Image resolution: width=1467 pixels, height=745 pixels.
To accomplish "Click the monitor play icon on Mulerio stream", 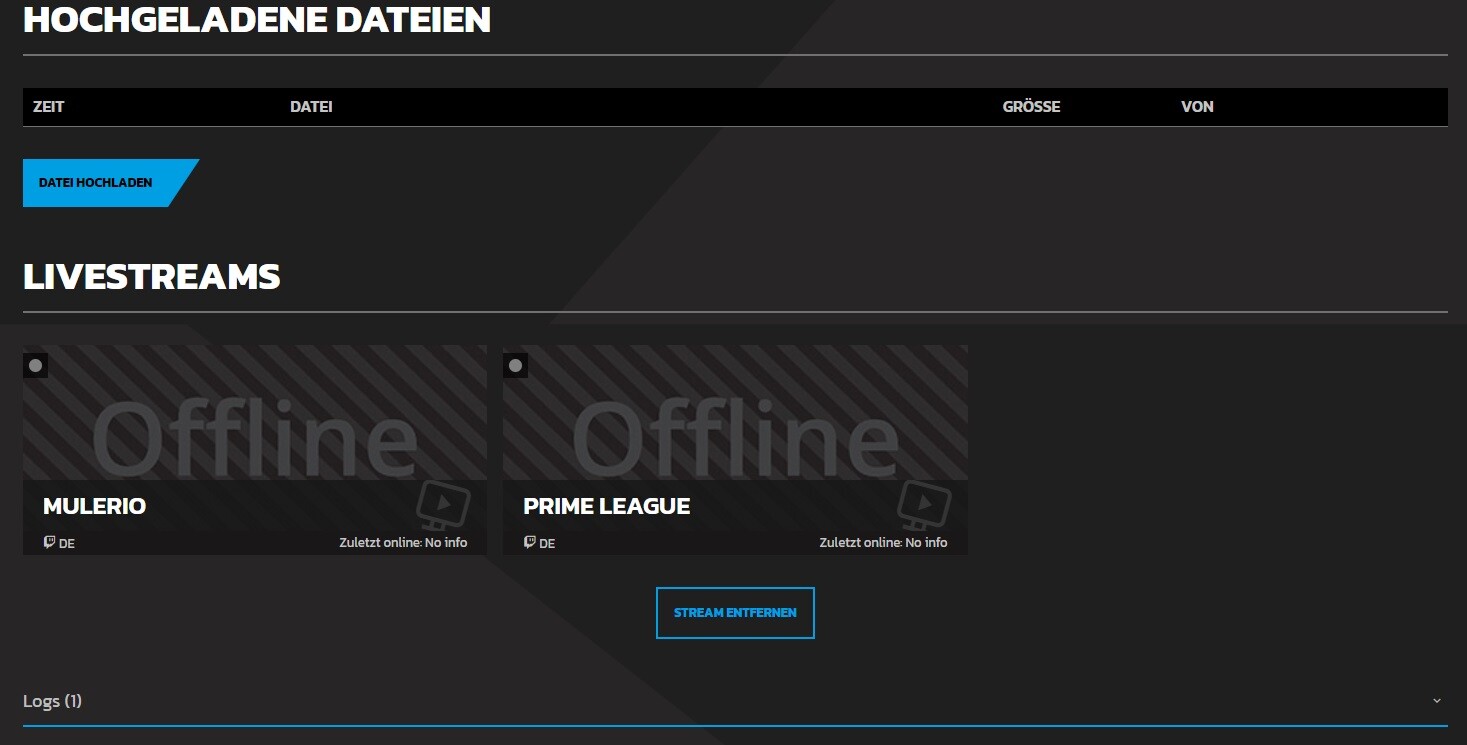I will (x=443, y=505).
